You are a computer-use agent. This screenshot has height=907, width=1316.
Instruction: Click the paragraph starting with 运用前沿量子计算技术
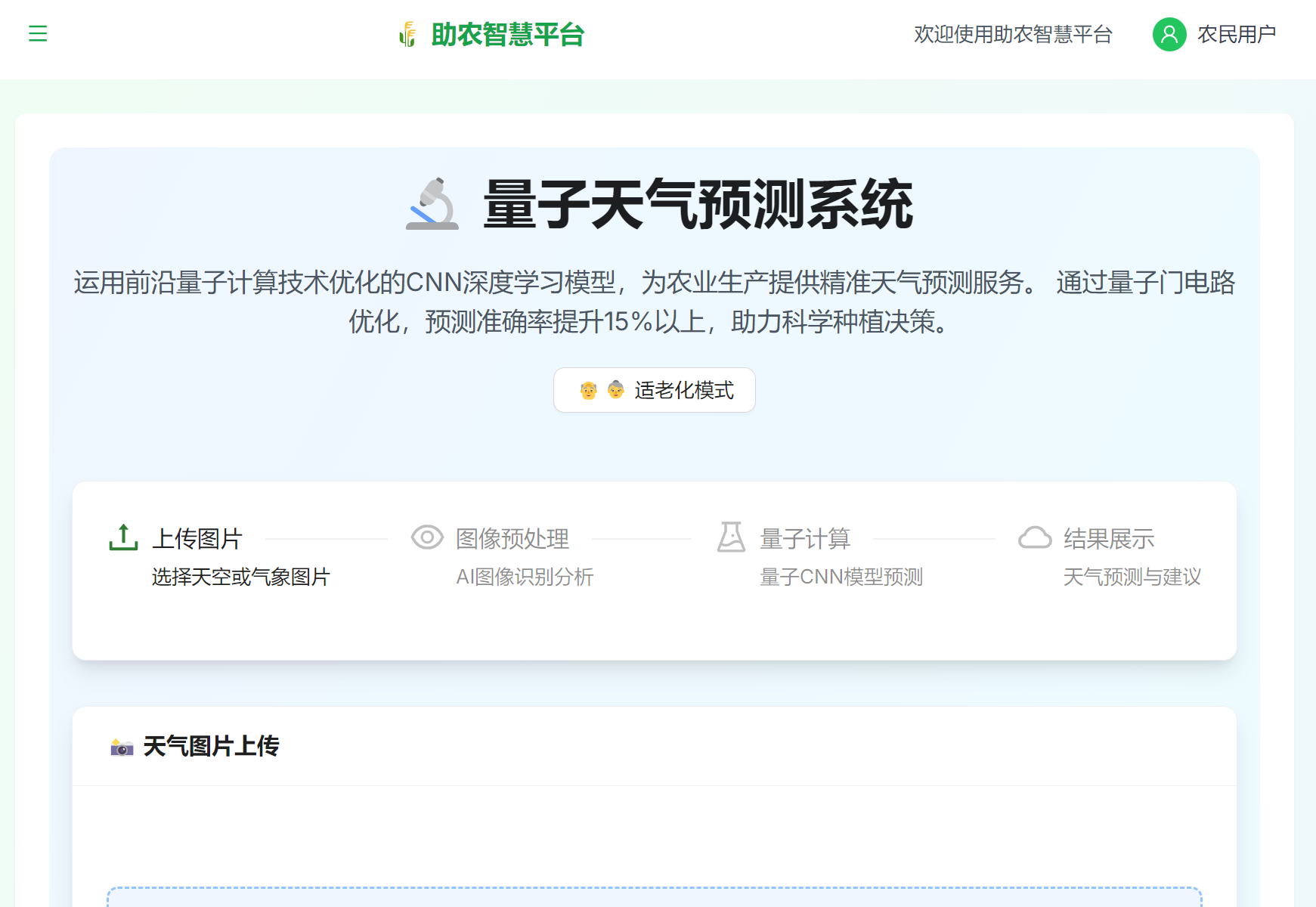click(x=655, y=302)
